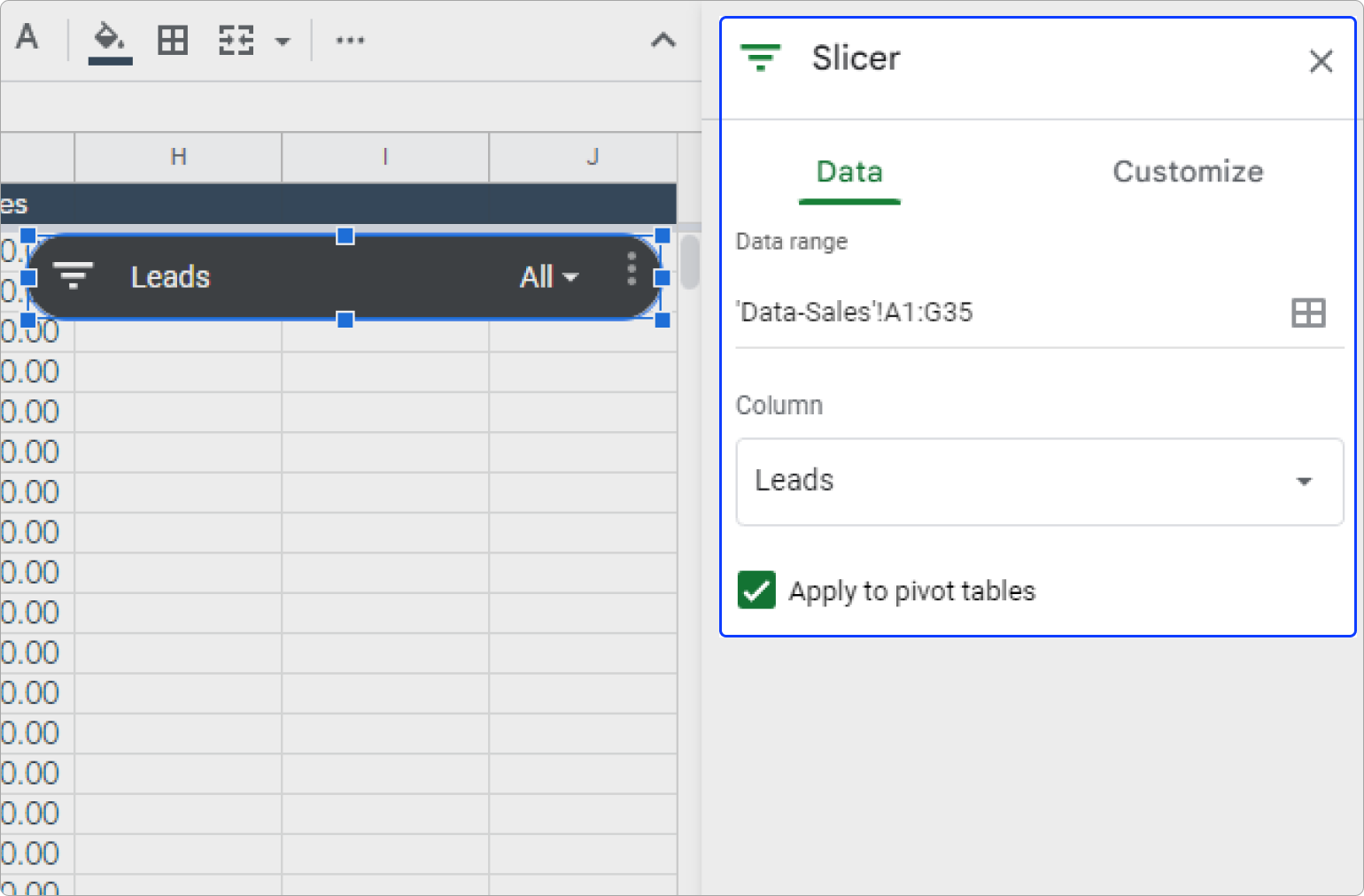This screenshot has width=1364, height=896.
Task: Open the more toolbar options ellipsis
Action: 350,39
